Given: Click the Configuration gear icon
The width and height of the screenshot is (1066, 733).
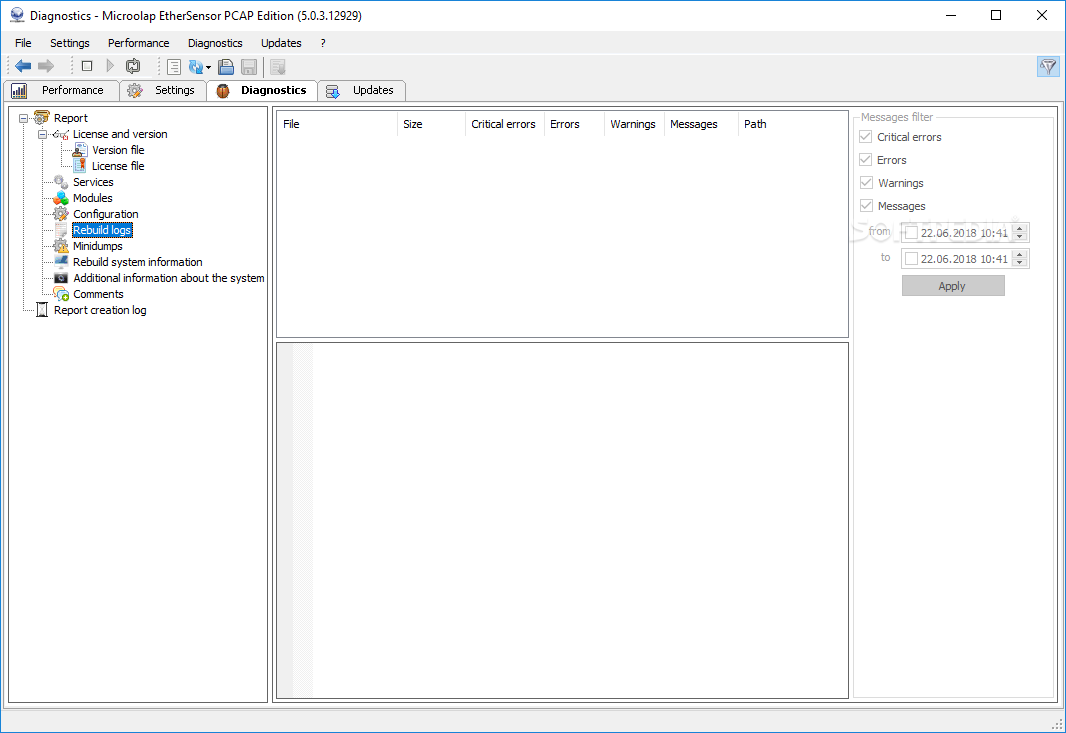Looking at the screenshot, I should [61, 214].
